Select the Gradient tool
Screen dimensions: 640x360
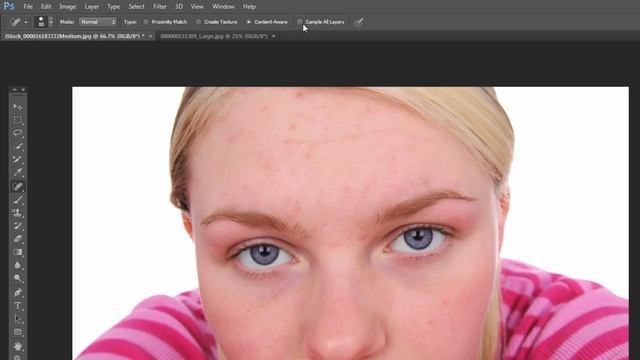(18, 252)
